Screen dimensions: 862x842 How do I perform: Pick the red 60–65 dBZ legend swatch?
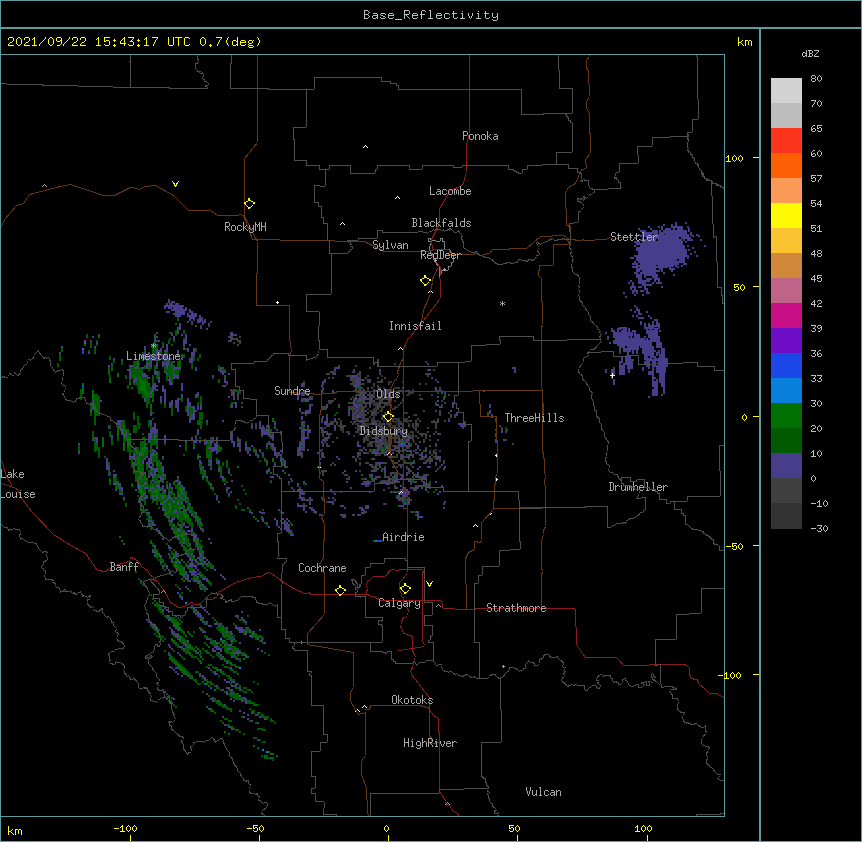pyautogui.click(x=786, y=140)
